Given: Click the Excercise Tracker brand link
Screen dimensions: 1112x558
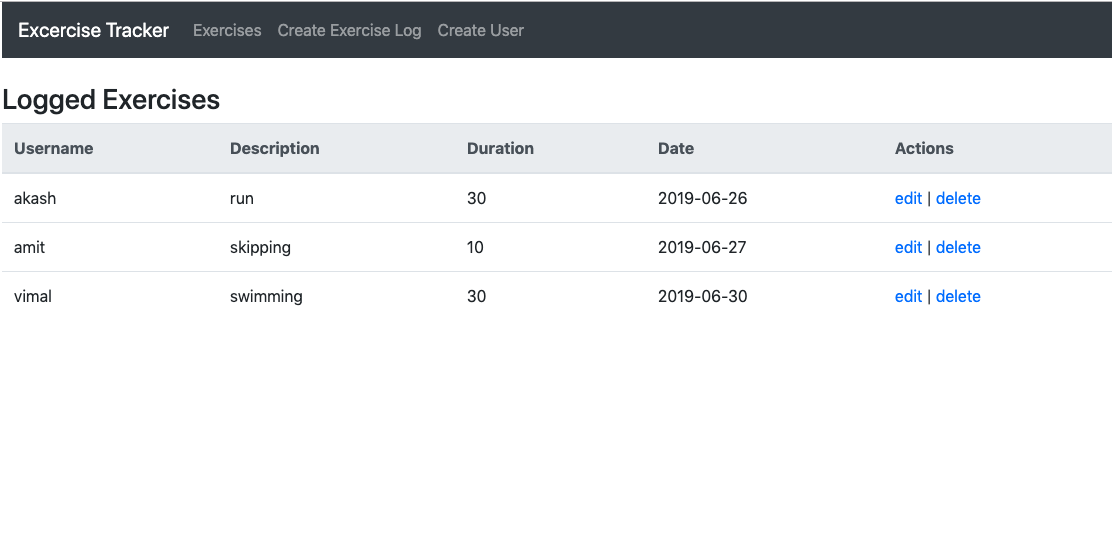Looking at the screenshot, I should pos(94,30).
